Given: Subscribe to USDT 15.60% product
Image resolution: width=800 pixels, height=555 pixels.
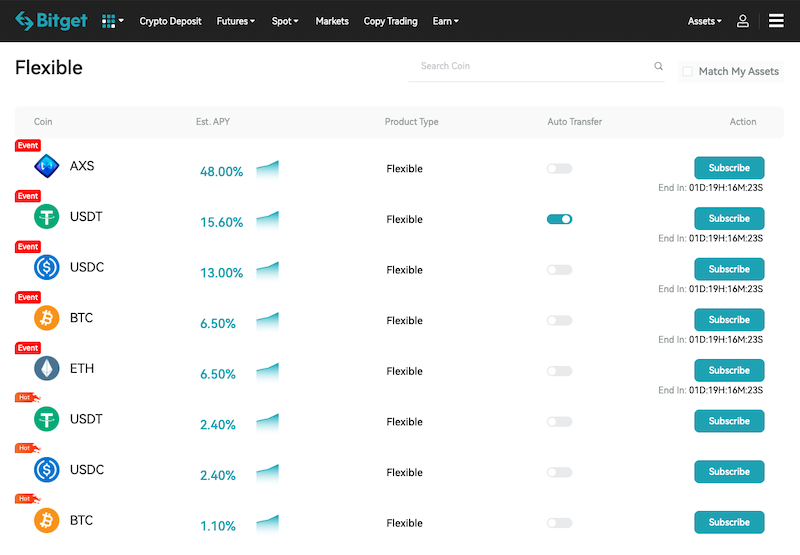Looking at the screenshot, I should click(x=729, y=218).
